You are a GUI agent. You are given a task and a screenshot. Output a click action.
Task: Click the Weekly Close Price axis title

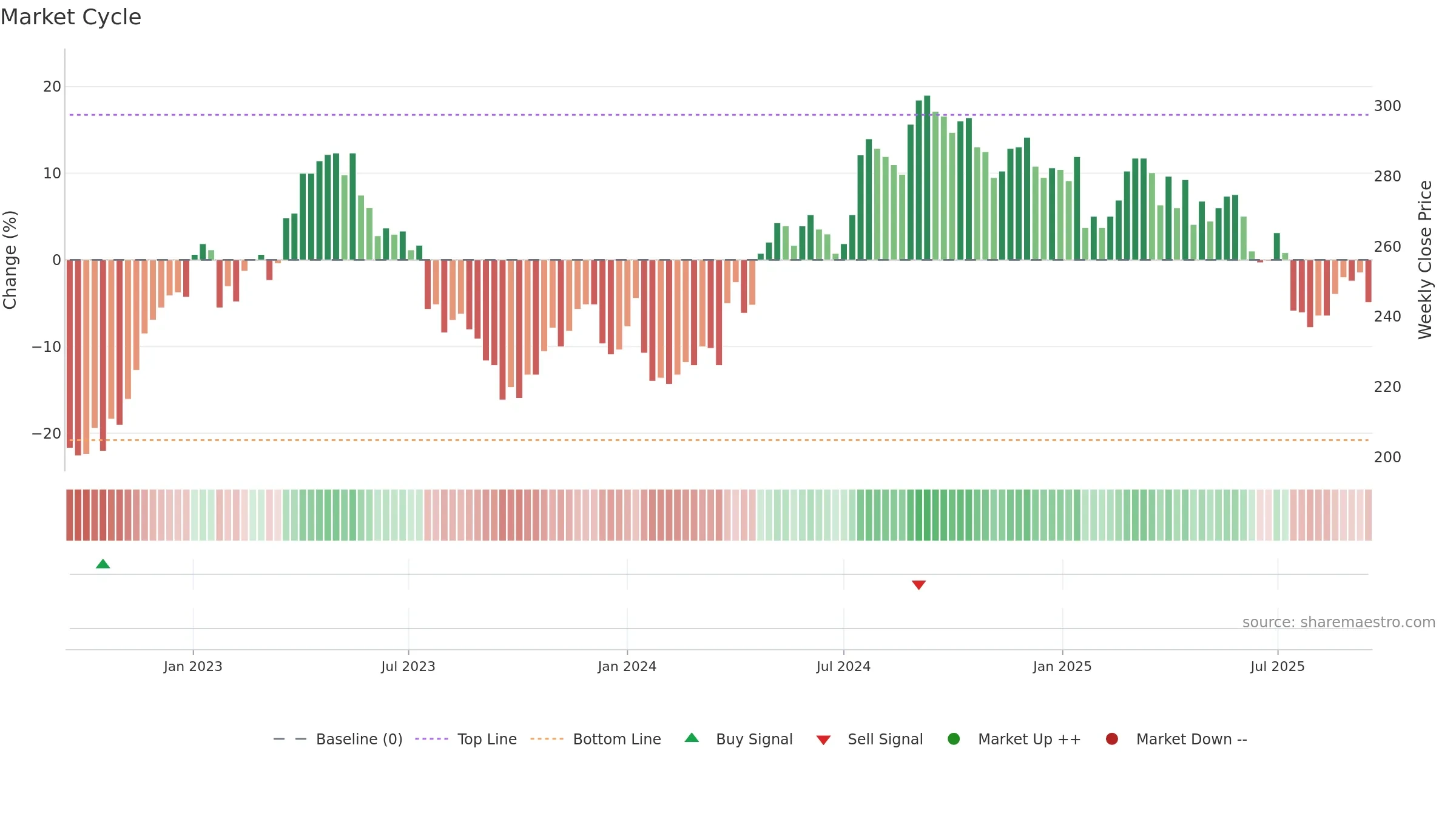click(1425, 260)
